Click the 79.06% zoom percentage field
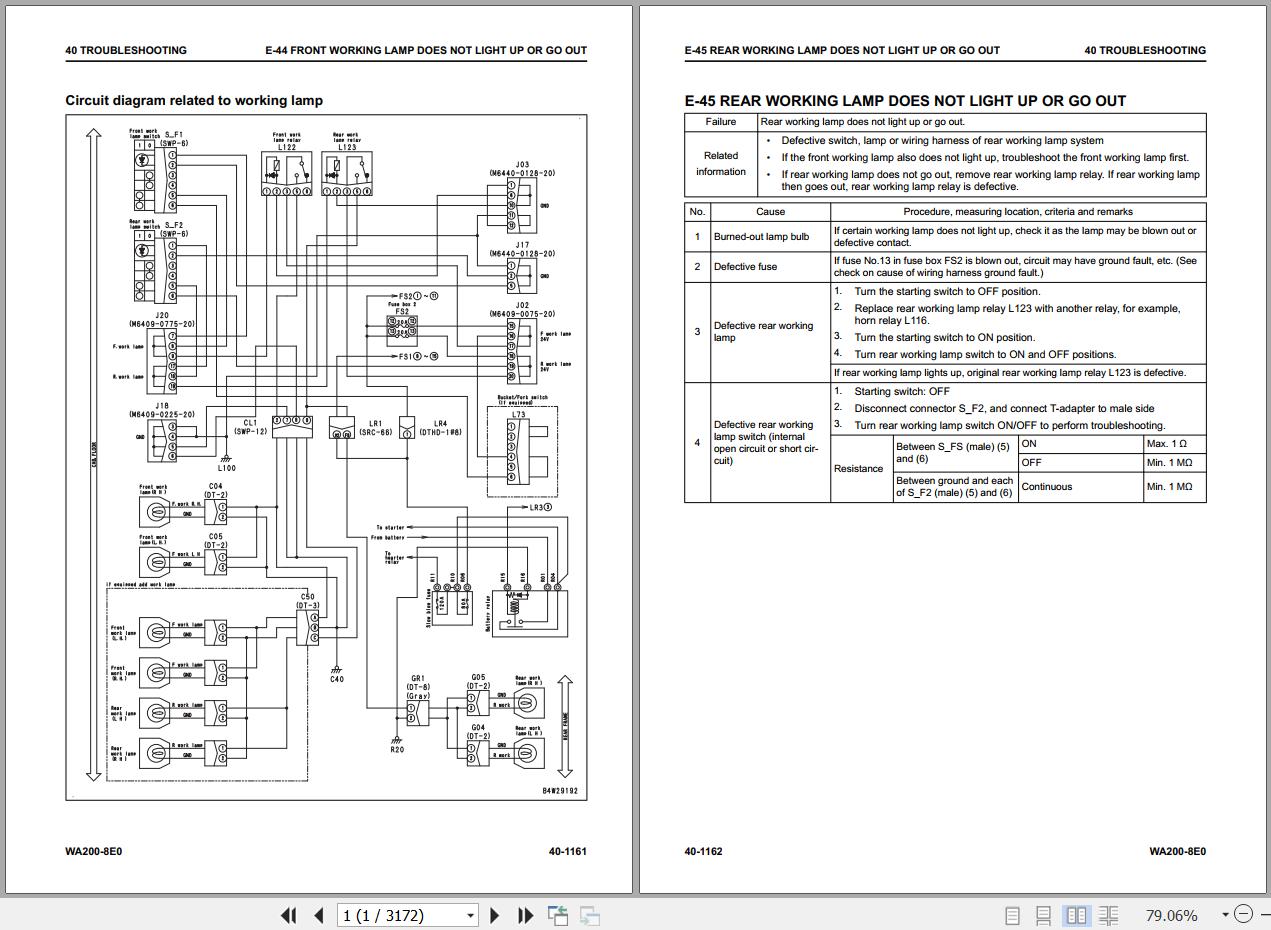The height and width of the screenshot is (930, 1271). tap(1170, 915)
